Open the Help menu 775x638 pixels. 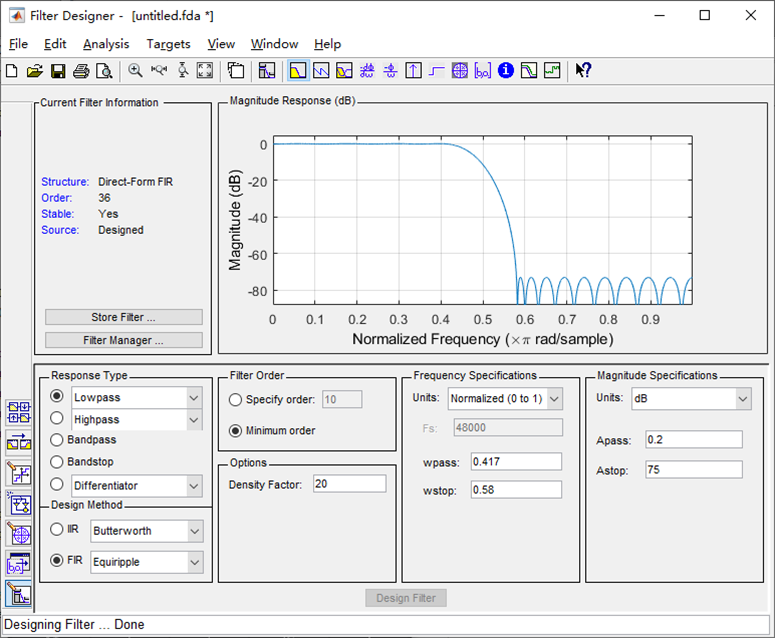pos(327,44)
